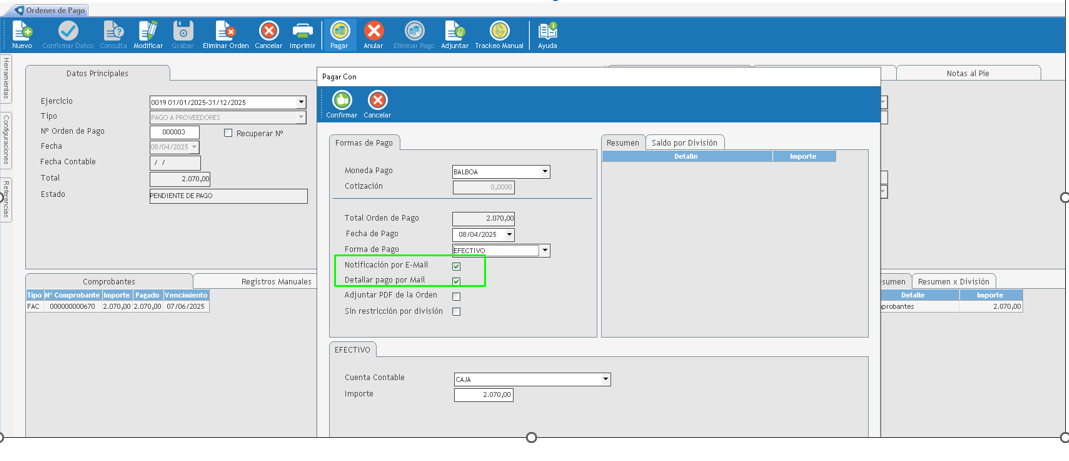Check Sin restricción por división box
Screen dimensions: 1069x461
tap(456, 312)
